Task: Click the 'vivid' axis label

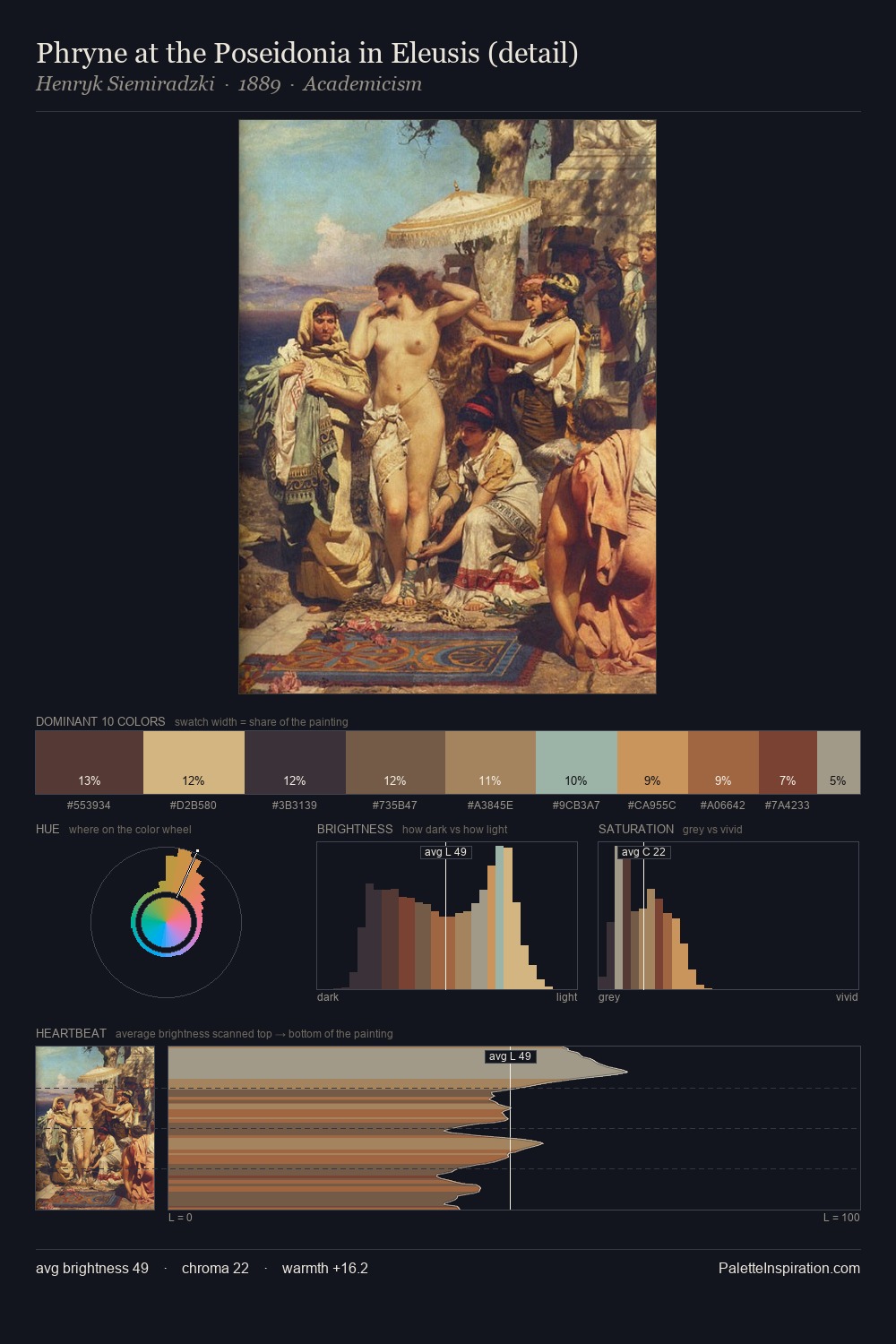Action: point(847,997)
